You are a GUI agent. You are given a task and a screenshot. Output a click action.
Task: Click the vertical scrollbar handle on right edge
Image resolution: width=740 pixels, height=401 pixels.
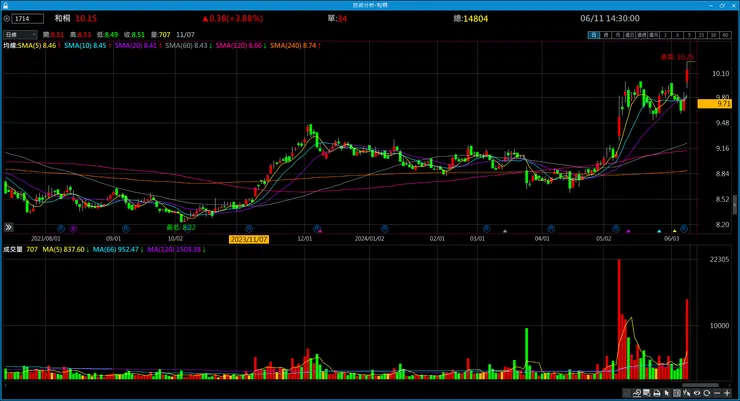tap(734, 204)
